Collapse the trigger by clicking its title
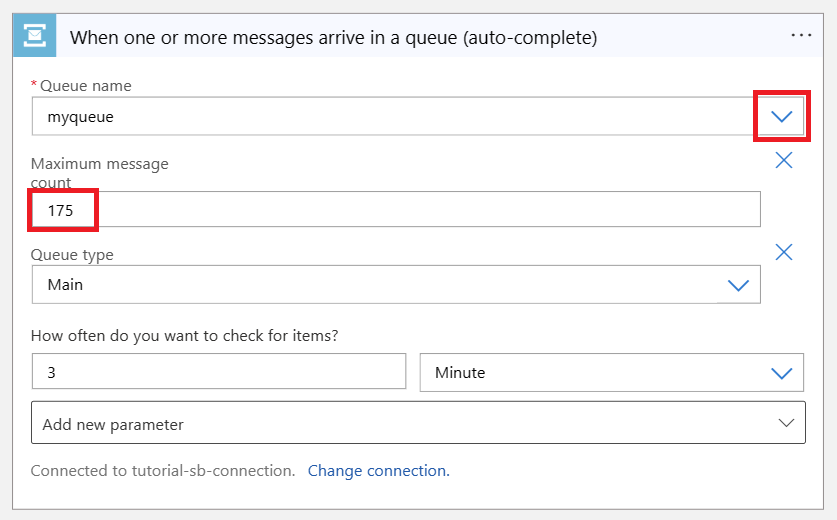837x520 pixels. [333, 38]
